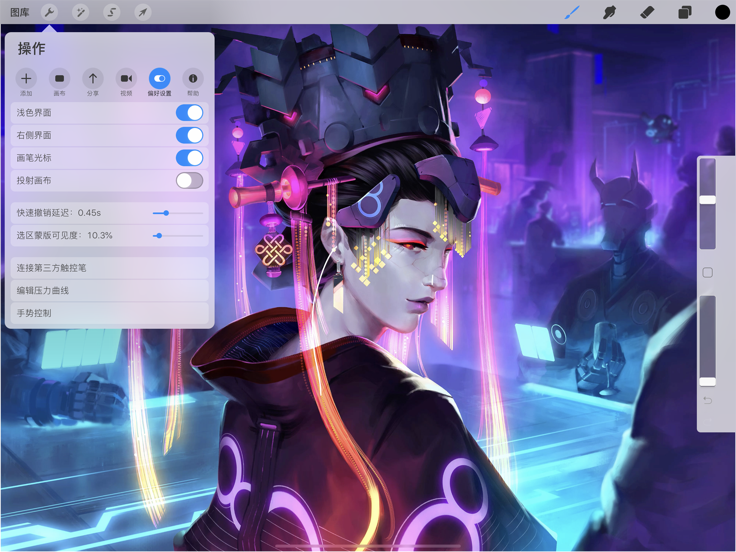Select the Brush tool
This screenshot has height=552, width=736.
(572, 12)
